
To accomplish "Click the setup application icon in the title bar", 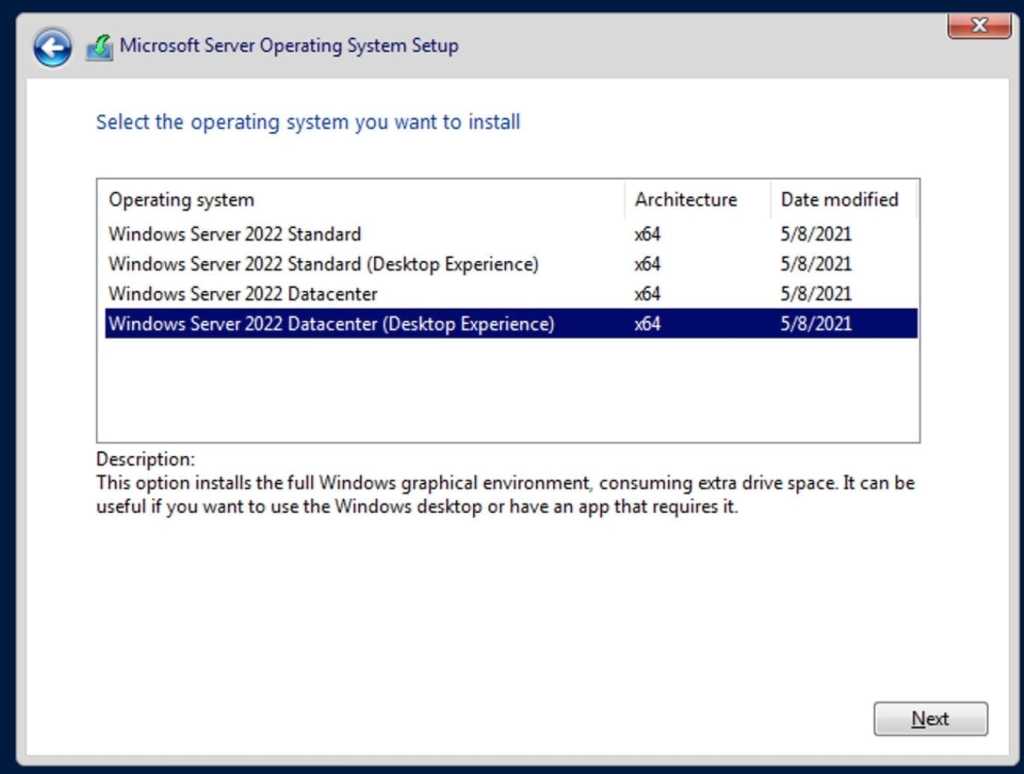I will tap(98, 45).
